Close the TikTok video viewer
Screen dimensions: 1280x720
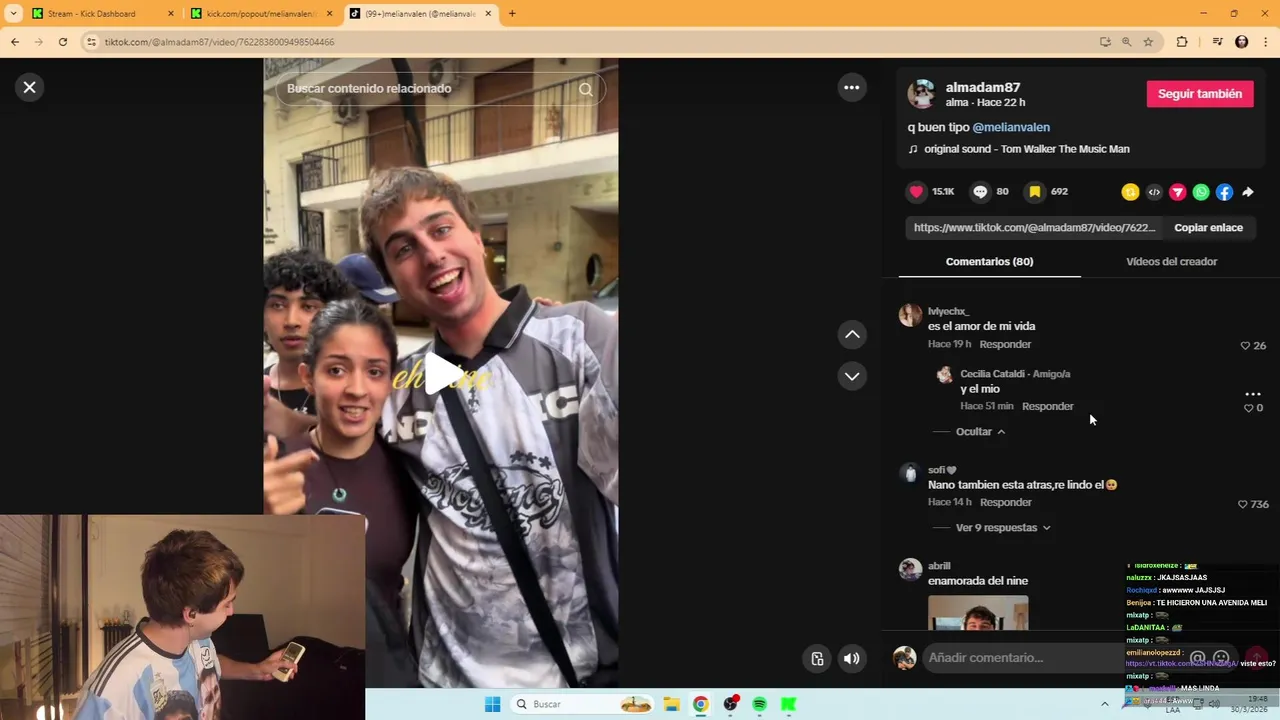[29, 87]
